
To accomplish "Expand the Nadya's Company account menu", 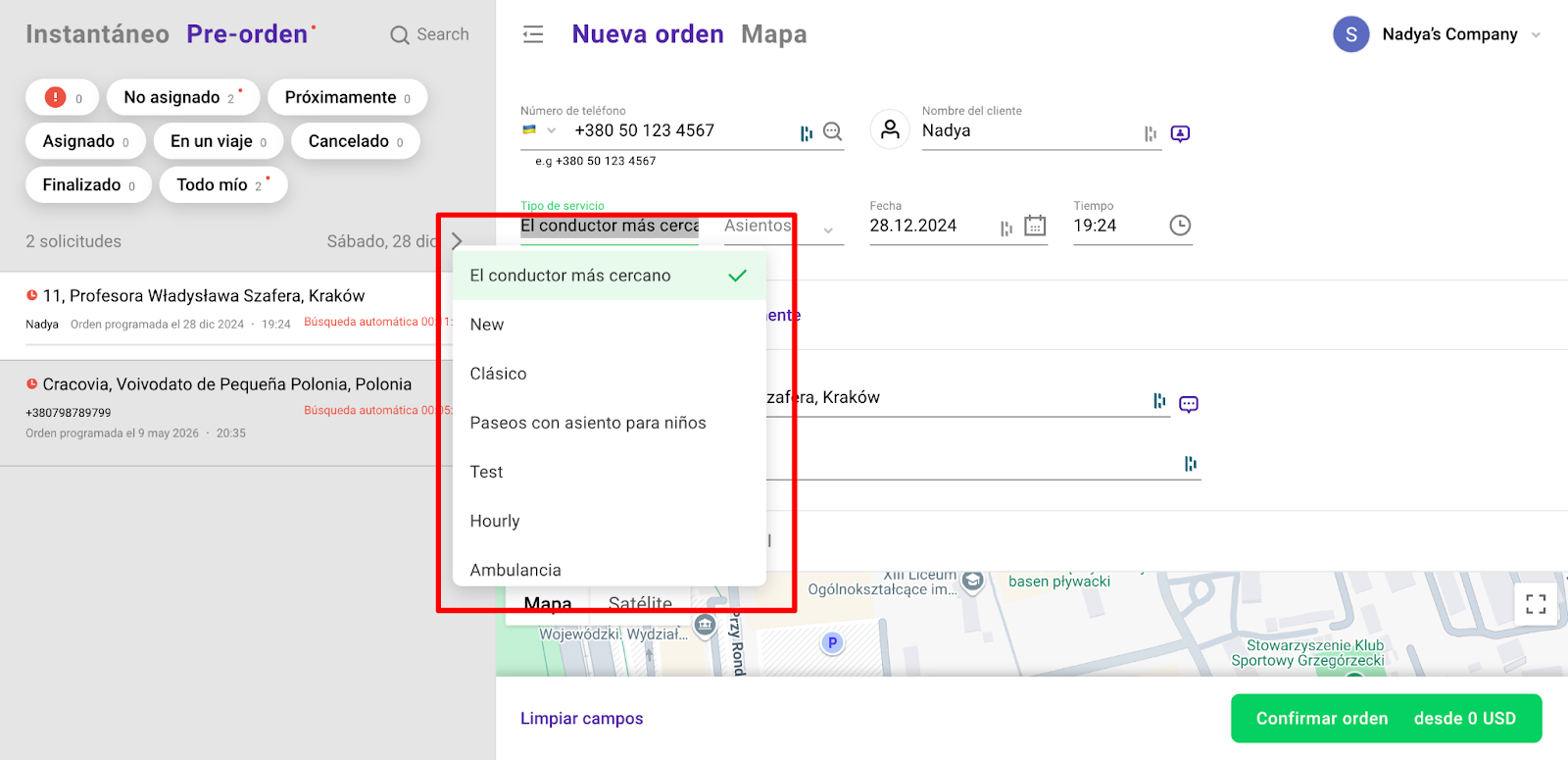I will tap(1536, 35).
